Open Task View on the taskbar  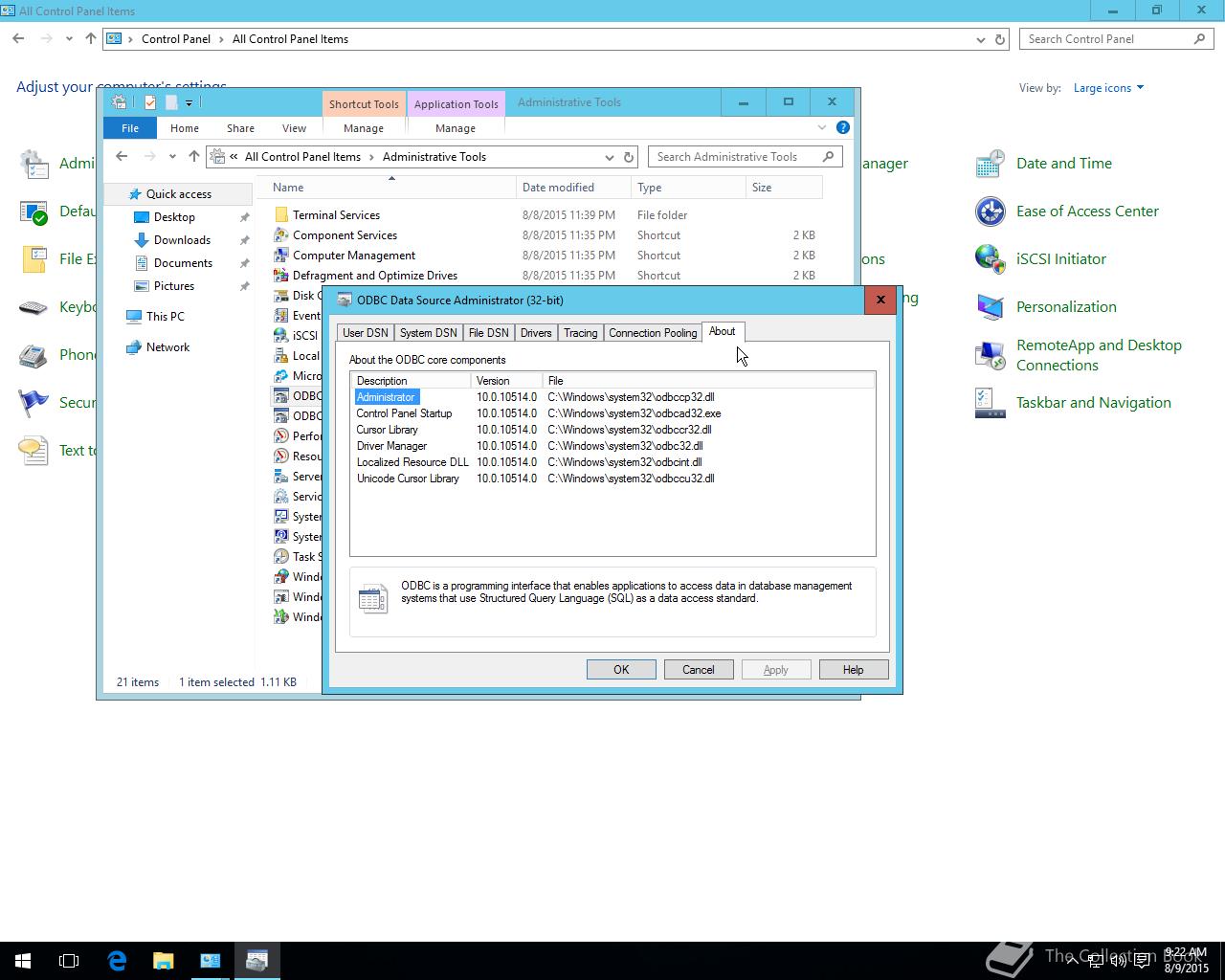click(69, 961)
